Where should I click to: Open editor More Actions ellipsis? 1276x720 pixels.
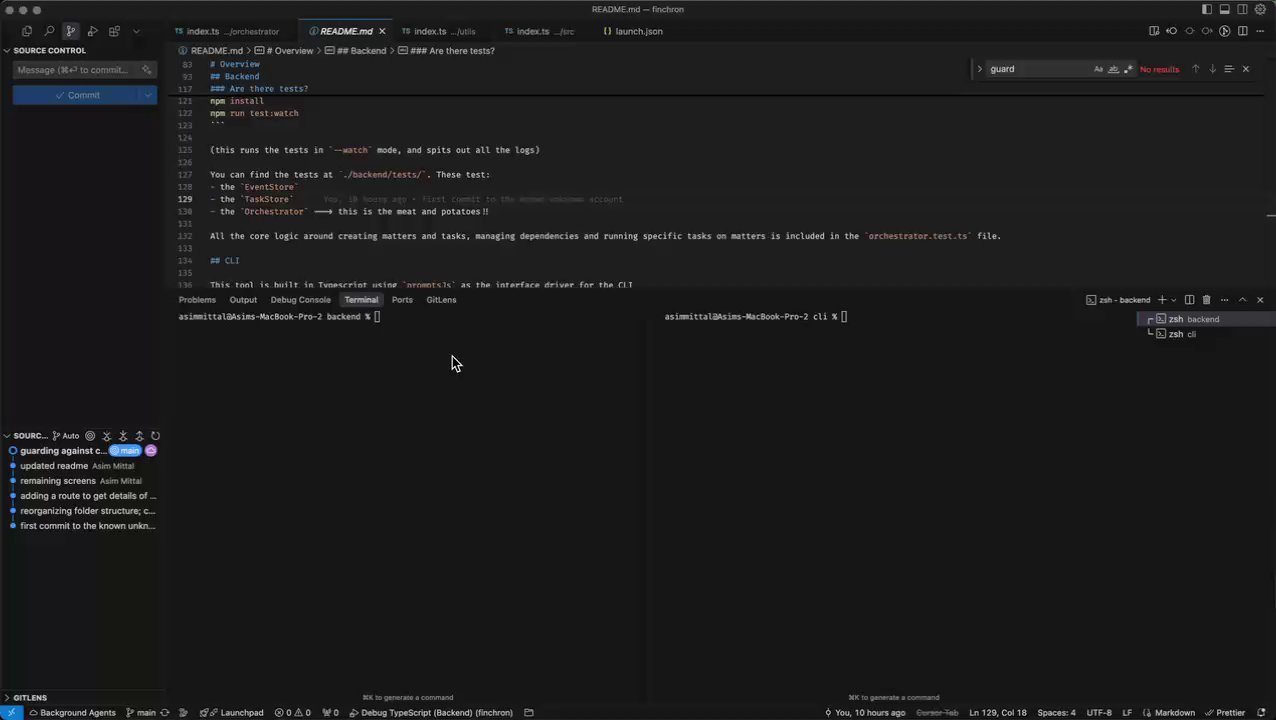(x=1260, y=31)
